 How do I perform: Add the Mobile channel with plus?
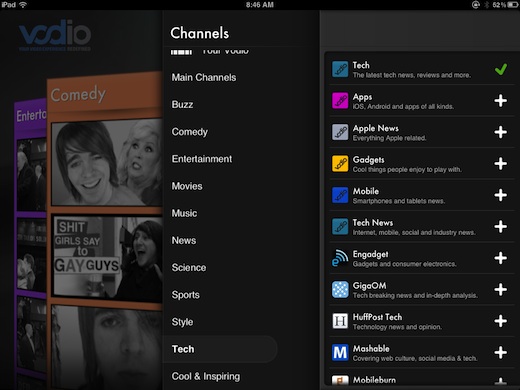[x=501, y=195]
